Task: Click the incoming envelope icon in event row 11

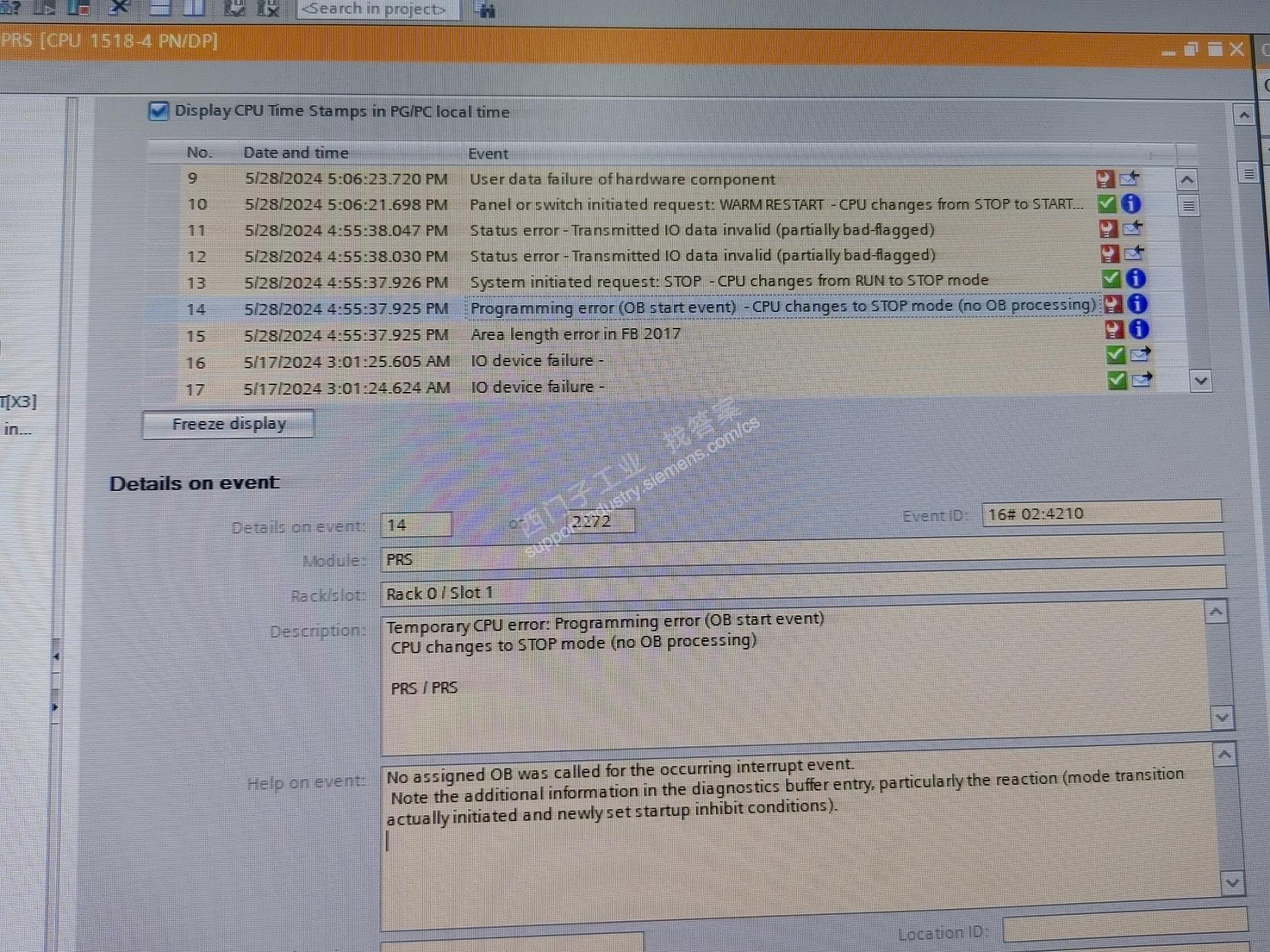Action: 1133,228
